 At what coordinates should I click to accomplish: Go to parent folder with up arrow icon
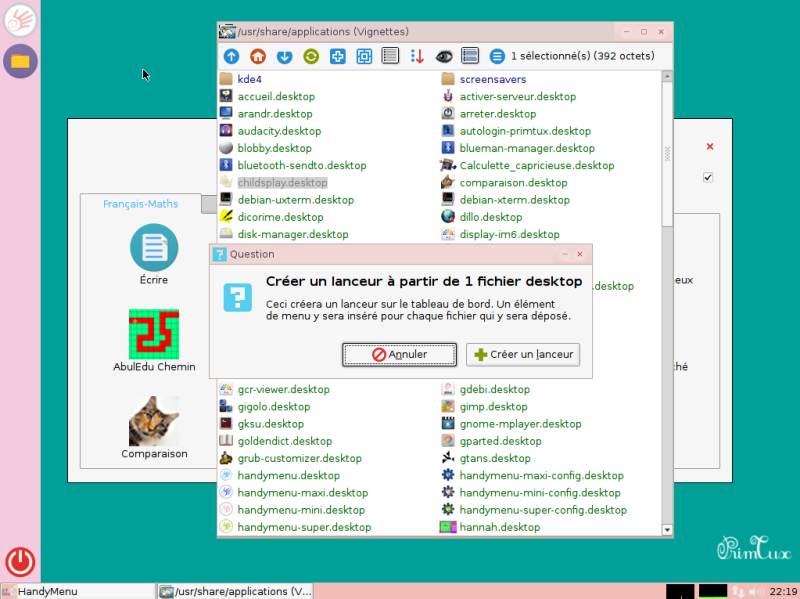(x=232, y=56)
